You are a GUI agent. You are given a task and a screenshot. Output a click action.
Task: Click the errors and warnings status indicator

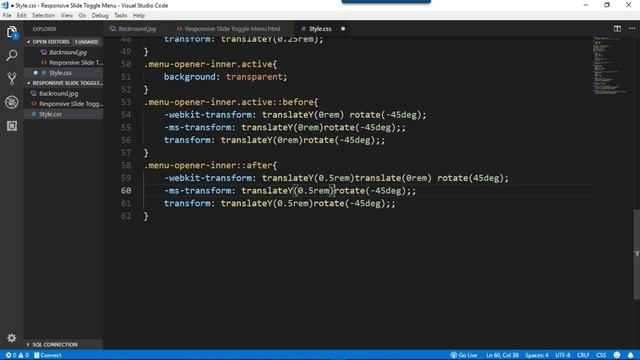[x=17, y=355]
